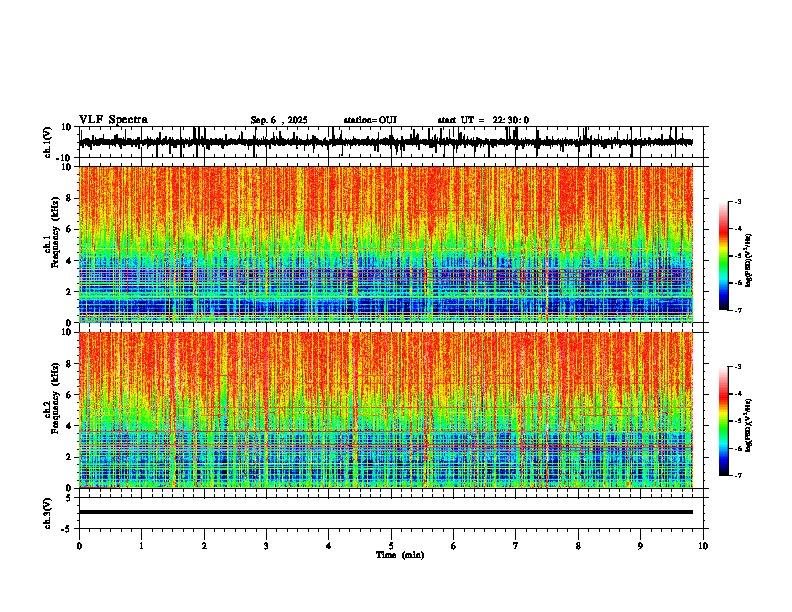792x612 pixels.
Task: Click the '-4' label on lower color scale
Action: point(738,394)
